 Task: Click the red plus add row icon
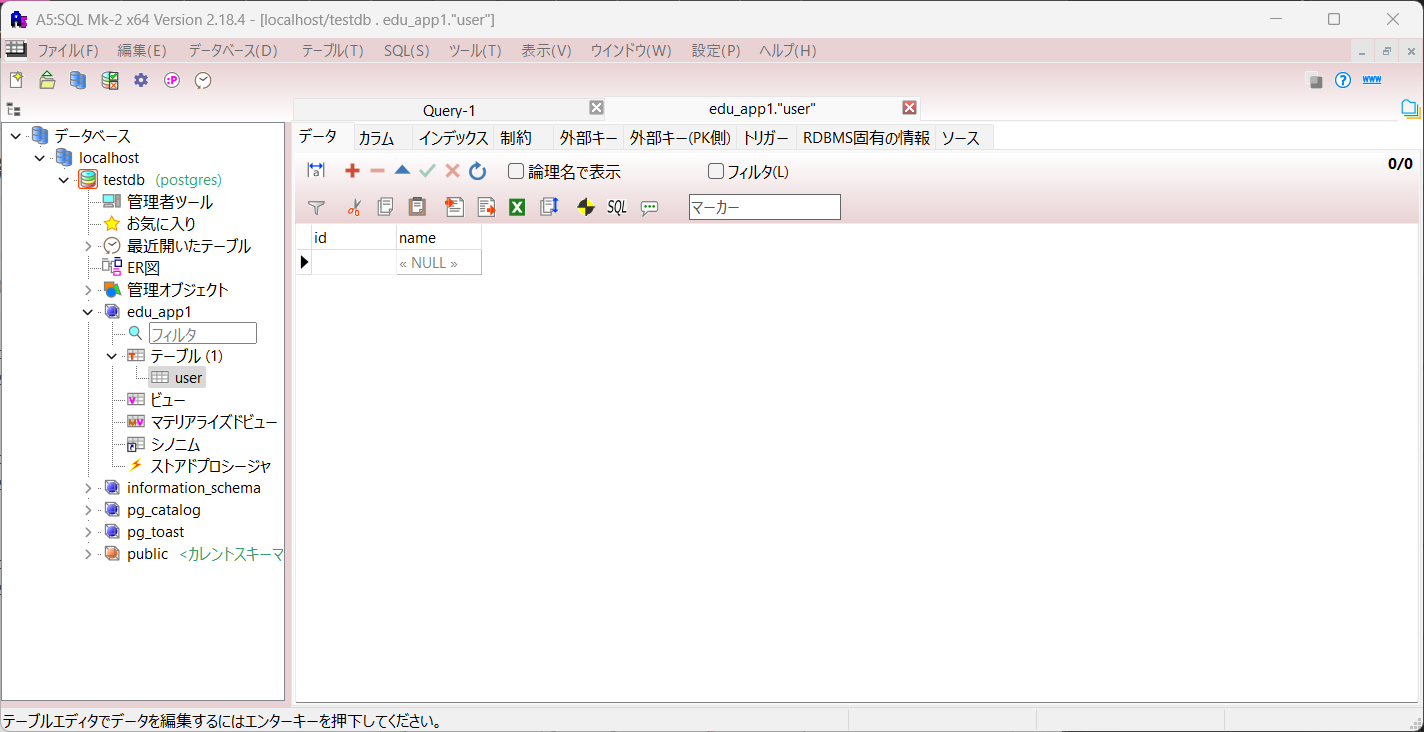tap(352, 171)
